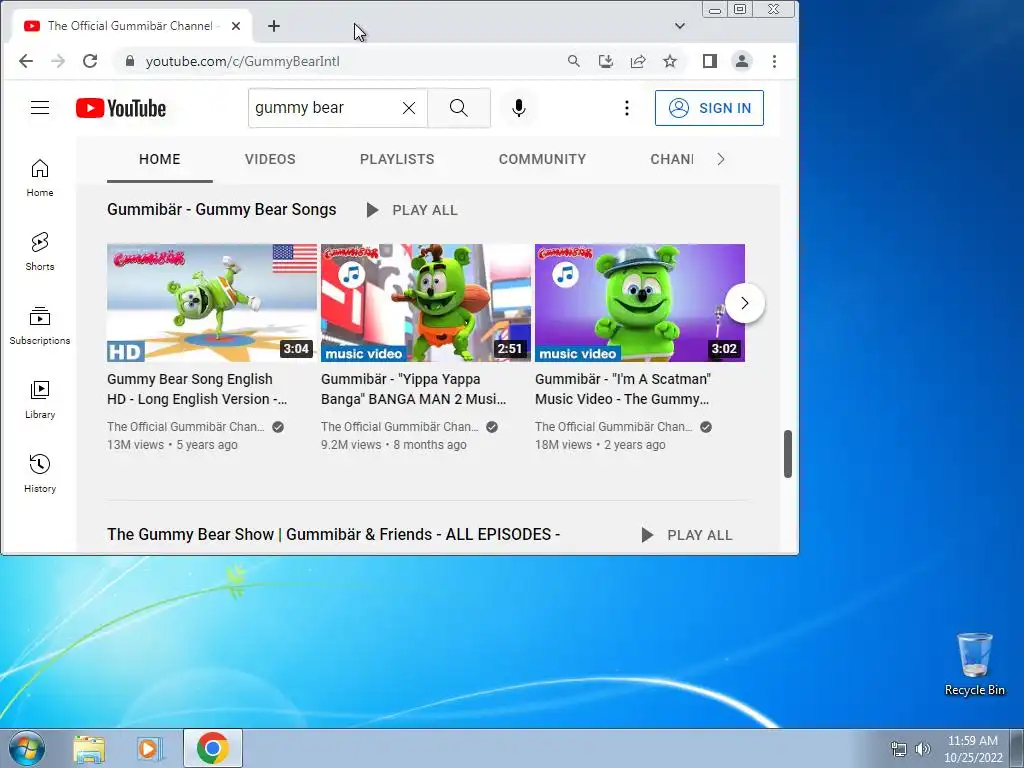Install the app via omnibox icon
The height and width of the screenshot is (768, 1024).
tap(605, 61)
